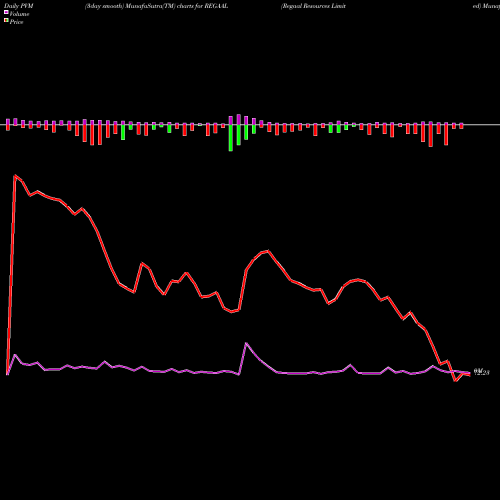Click the magenta volume line's spike at mid-chart
Viewport: 500px width, 500px height.
(246, 343)
